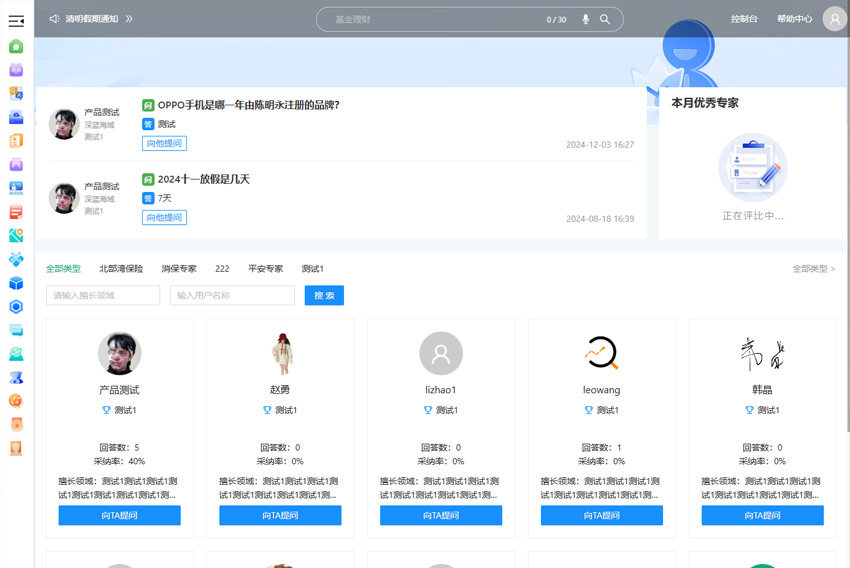Viewport: 850px width, 568px height.
Task: Open 赵勇's avatar photo
Action: click(281, 353)
